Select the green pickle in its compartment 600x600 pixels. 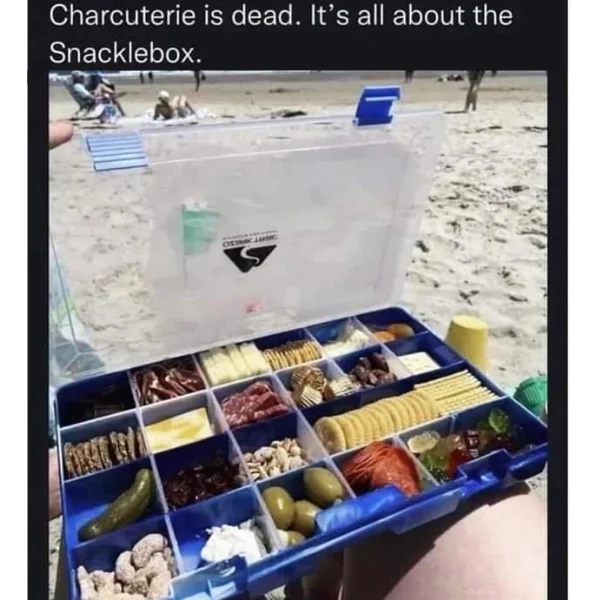(x=117, y=505)
